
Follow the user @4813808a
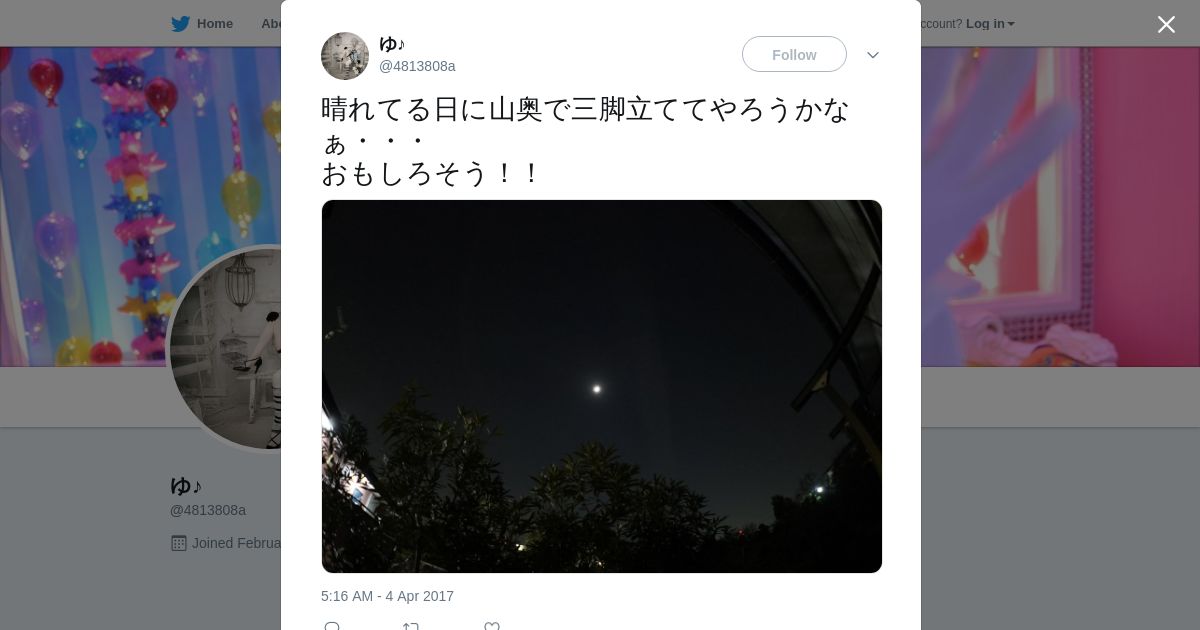click(794, 54)
